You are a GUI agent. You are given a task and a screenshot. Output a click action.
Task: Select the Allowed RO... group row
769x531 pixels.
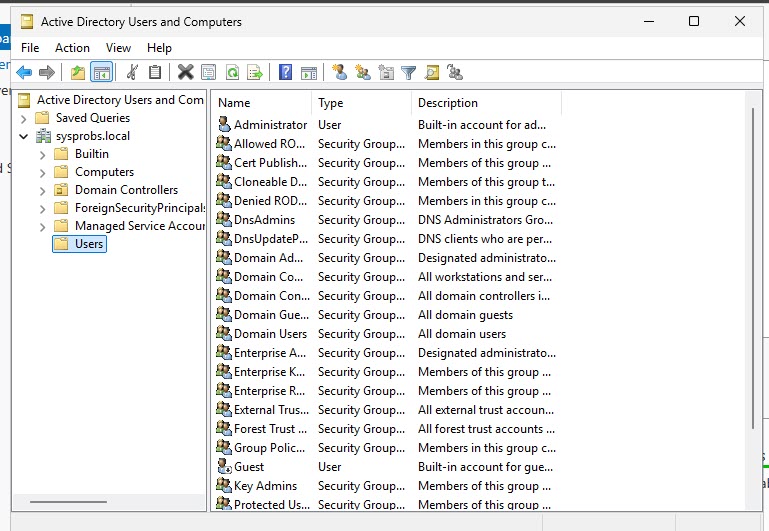386,144
